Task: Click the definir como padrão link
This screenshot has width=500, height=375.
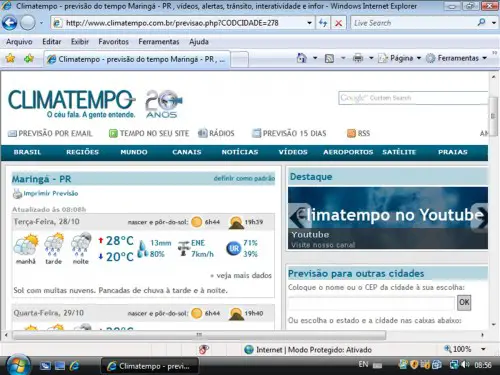Action: coord(244,178)
